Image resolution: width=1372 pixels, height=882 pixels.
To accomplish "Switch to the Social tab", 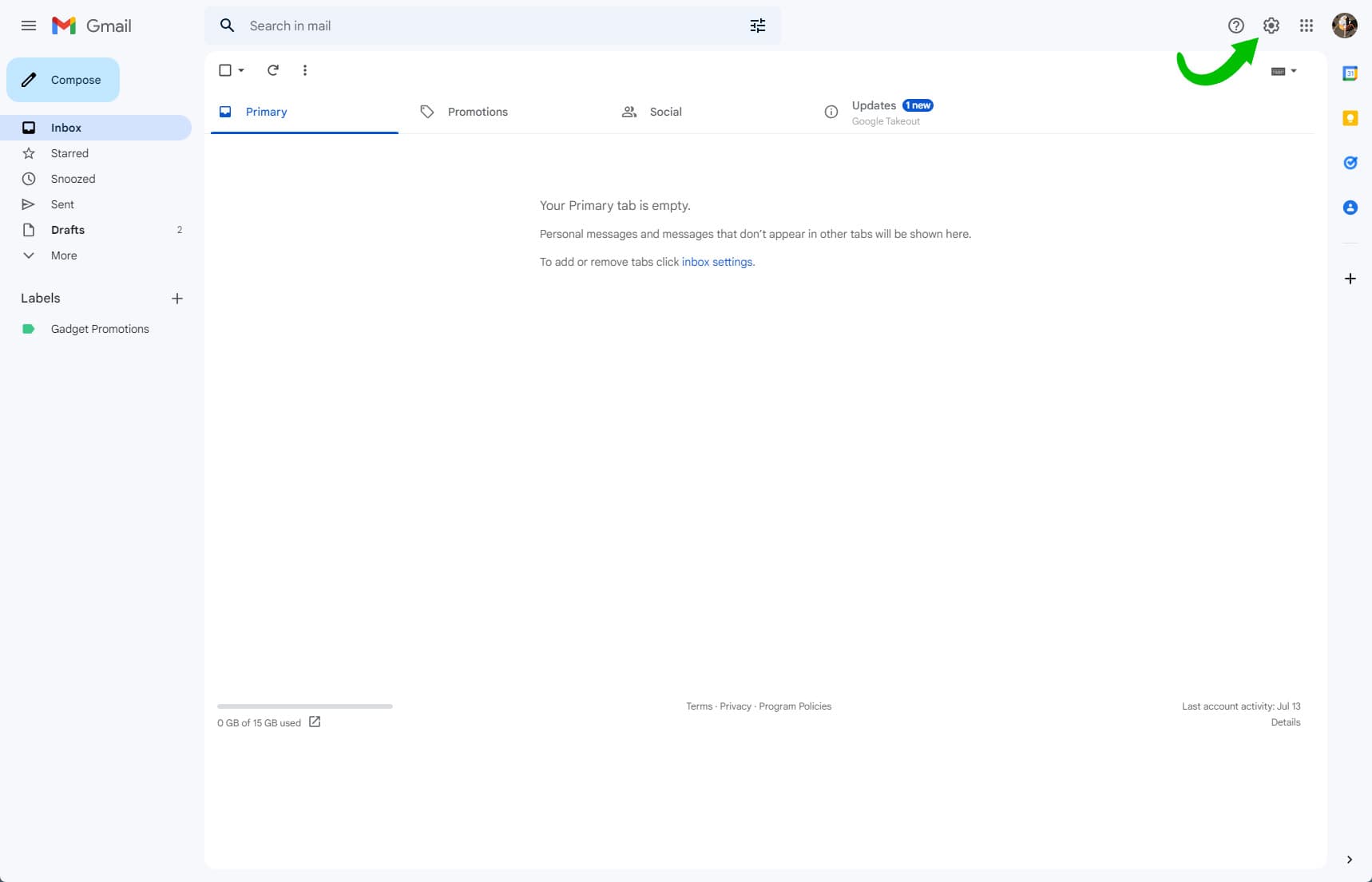I will 664,112.
